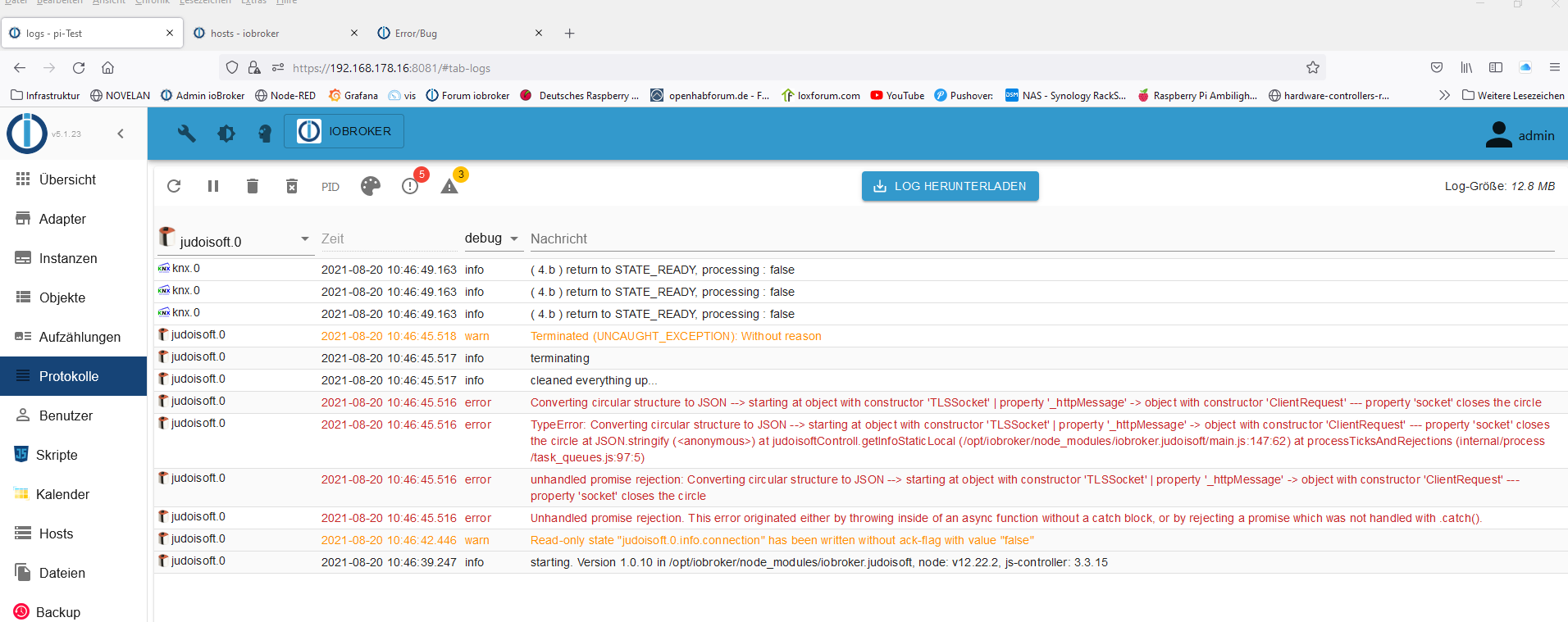1568x622 pixels.
Task: Reload the browser page
Action: 79,68
